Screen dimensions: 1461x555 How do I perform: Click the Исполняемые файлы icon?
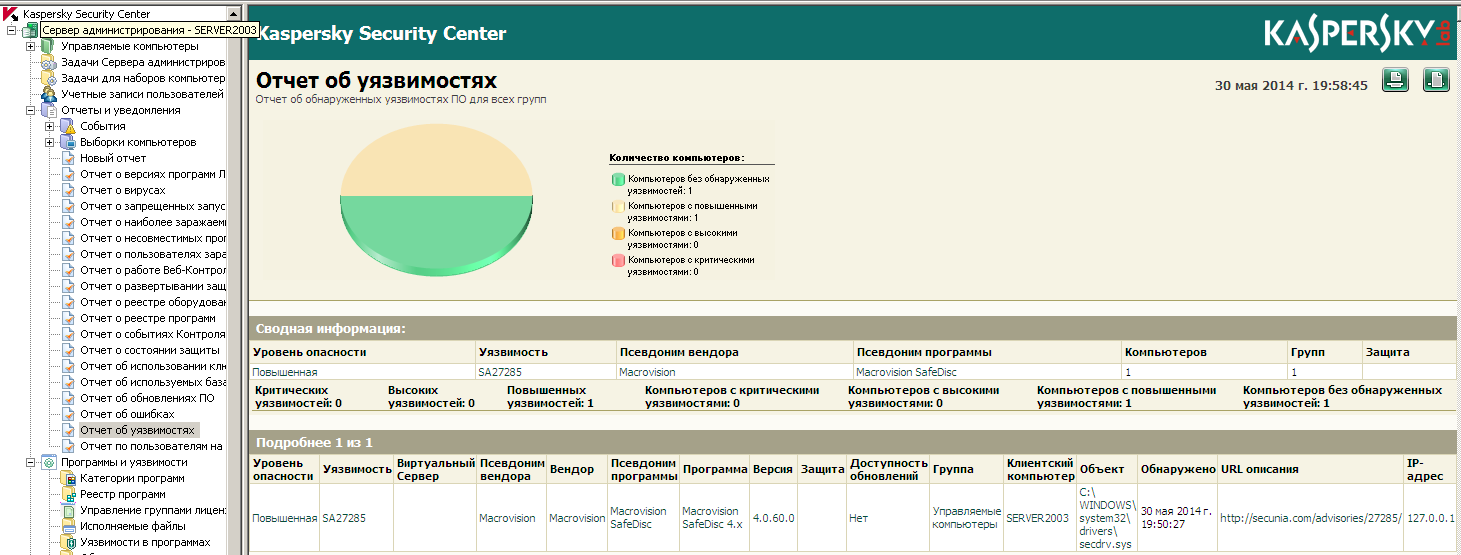[67, 526]
